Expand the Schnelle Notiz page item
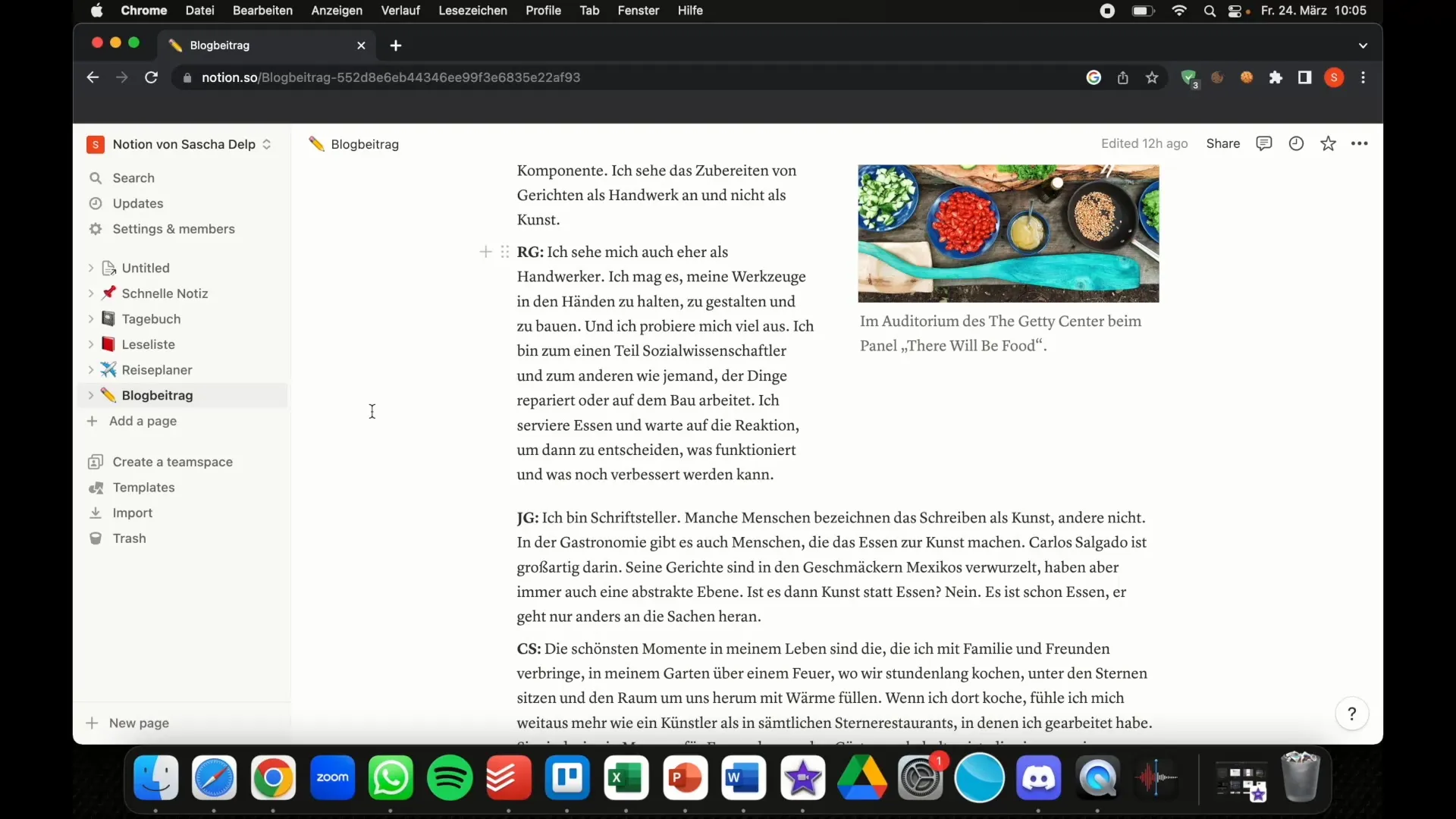Image resolution: width=1456 pixels, height=819 pixels. (90, 293)
